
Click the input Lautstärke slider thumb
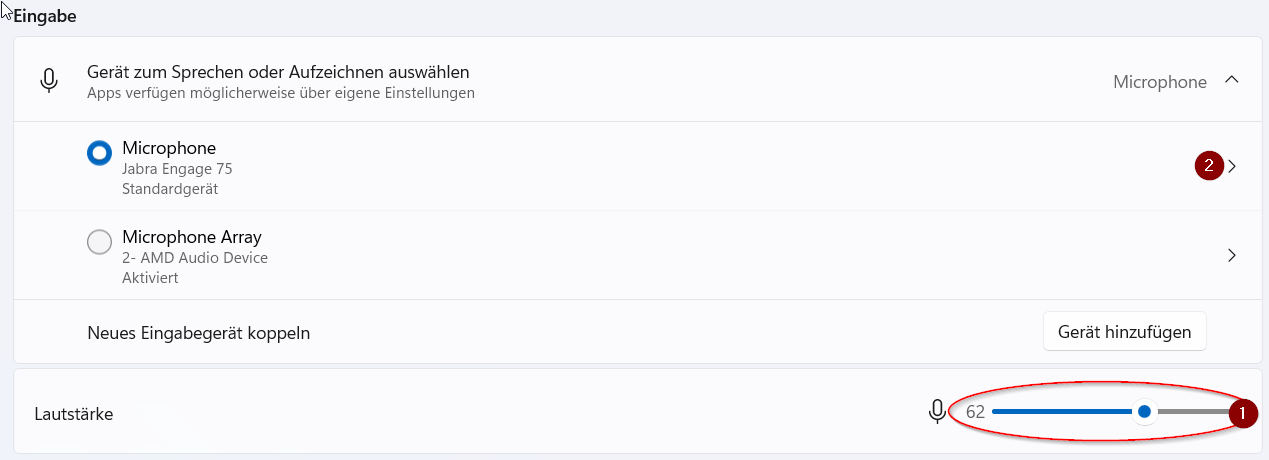(x=1144, y=411)
